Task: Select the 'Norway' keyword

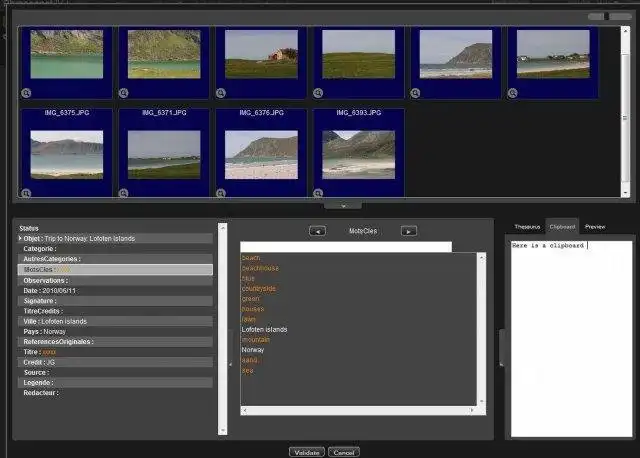Action: [253, 350]
